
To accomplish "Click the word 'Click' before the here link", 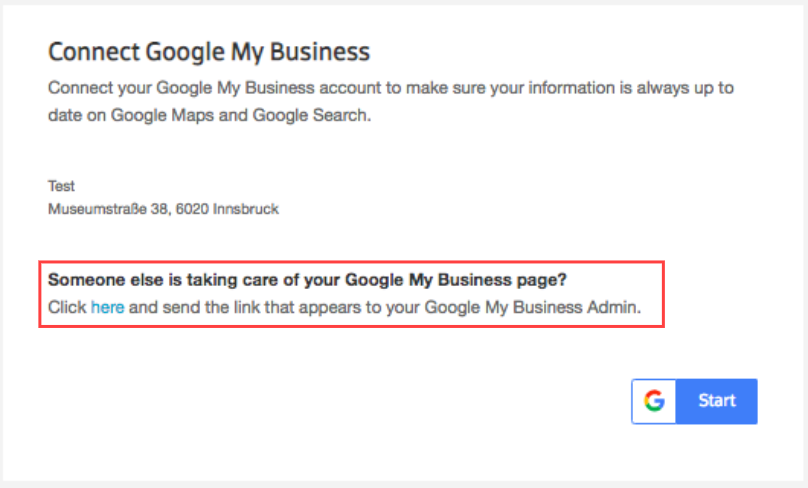I will click(67, 308).
